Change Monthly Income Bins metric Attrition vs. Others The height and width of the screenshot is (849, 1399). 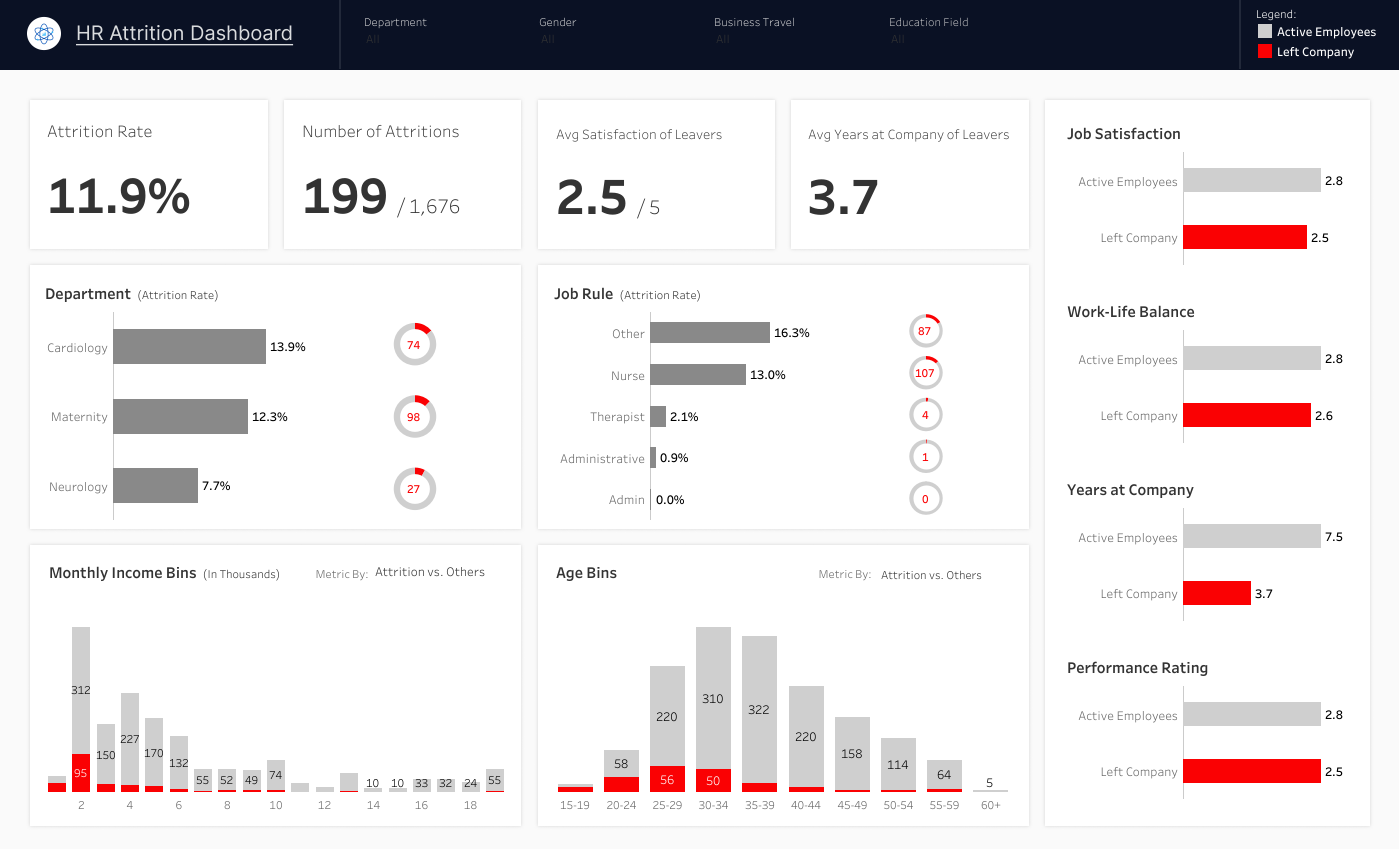click(x=430, y=572)
